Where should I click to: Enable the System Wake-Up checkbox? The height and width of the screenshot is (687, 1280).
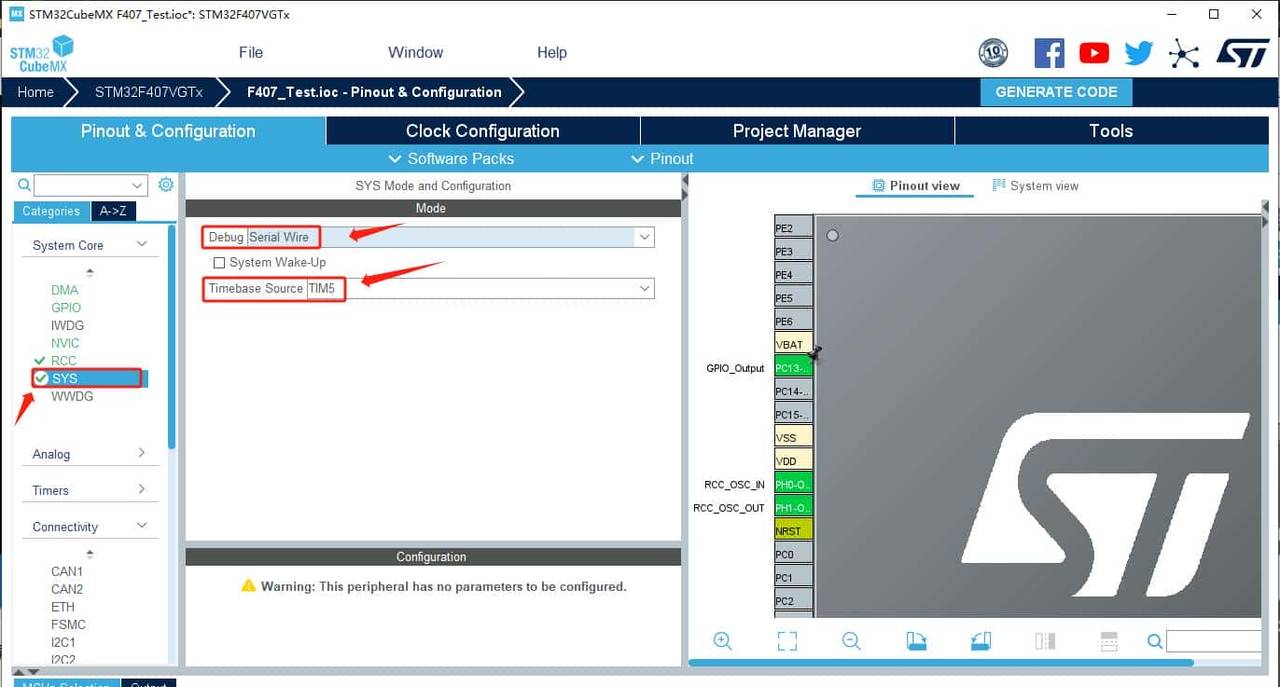pos(219,263)
